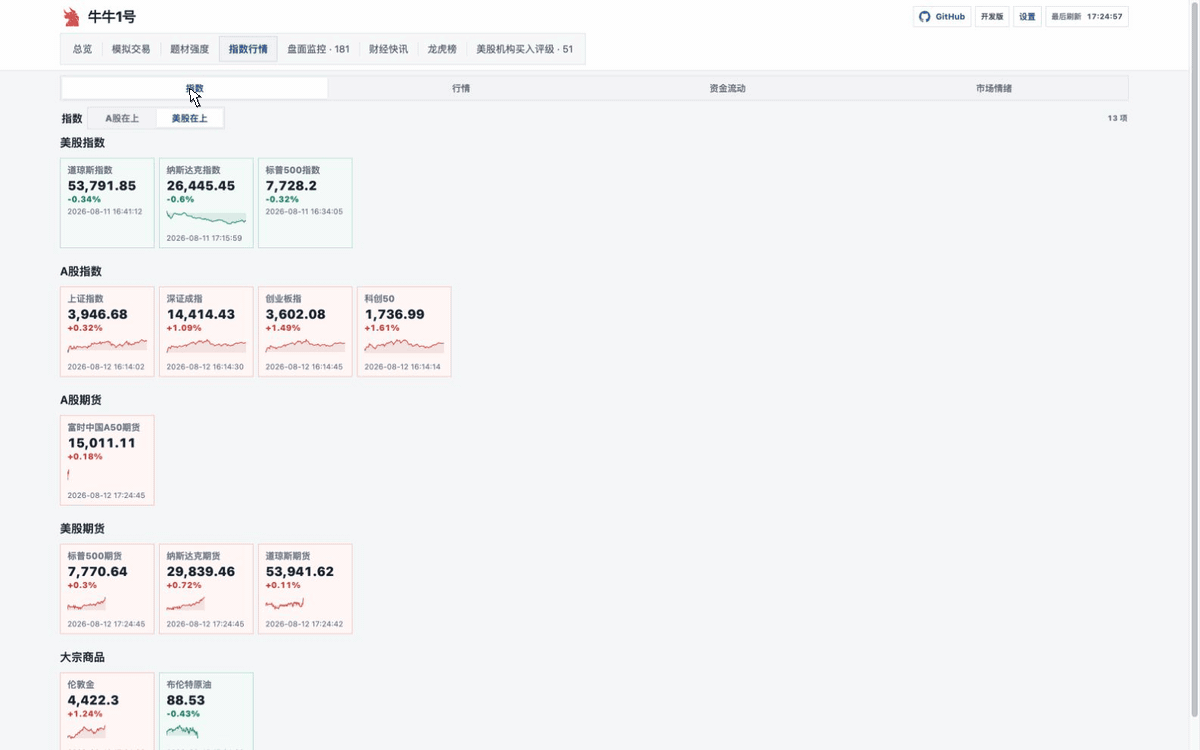Open the 龙虎榜 tab
The width and height of the screenshot is (1200, 750).
coord(442,49)
